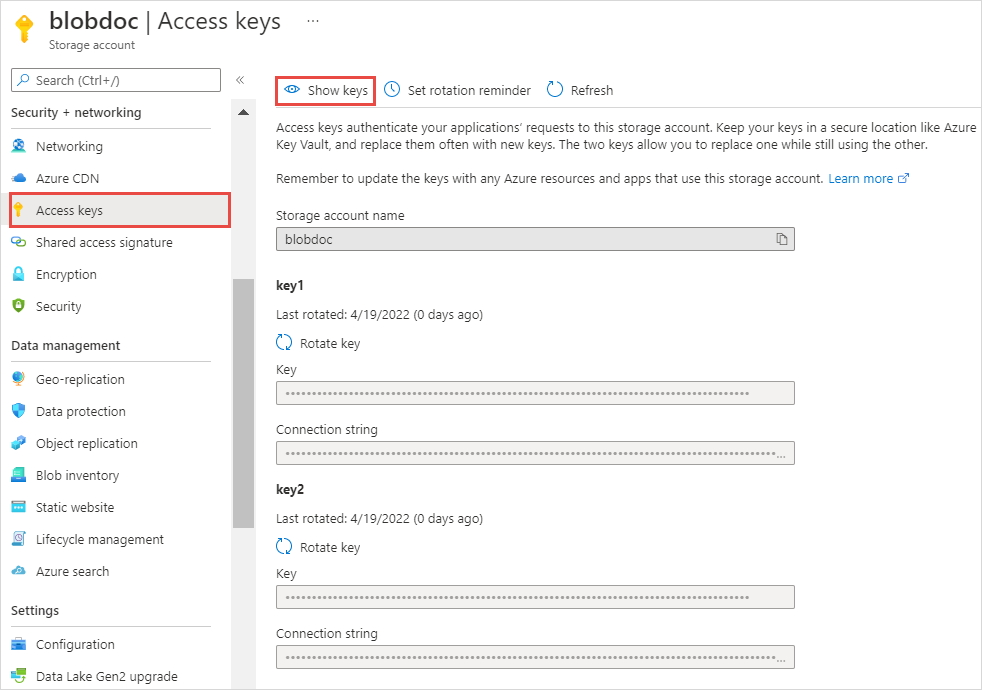This screenshot has height=690, width=982.
Task: Click the Networking icon in sidebar
Action: 19,146
